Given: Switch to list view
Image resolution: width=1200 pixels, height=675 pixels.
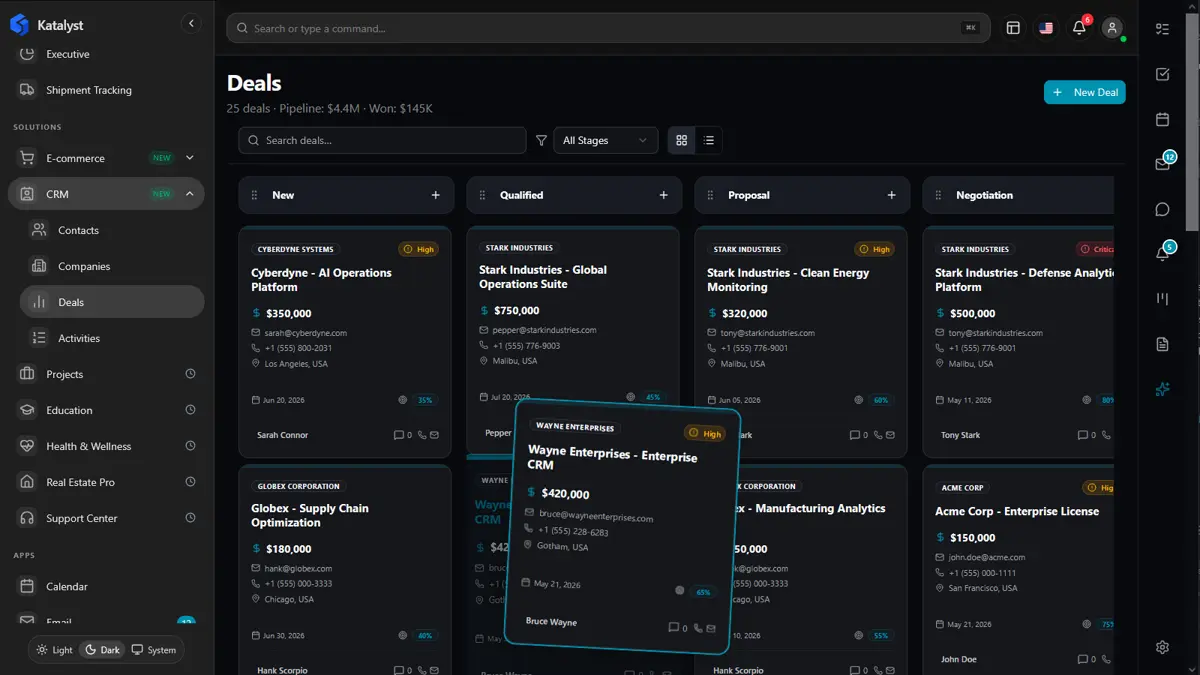Looking at the screenshot, I should coord(709,140).
